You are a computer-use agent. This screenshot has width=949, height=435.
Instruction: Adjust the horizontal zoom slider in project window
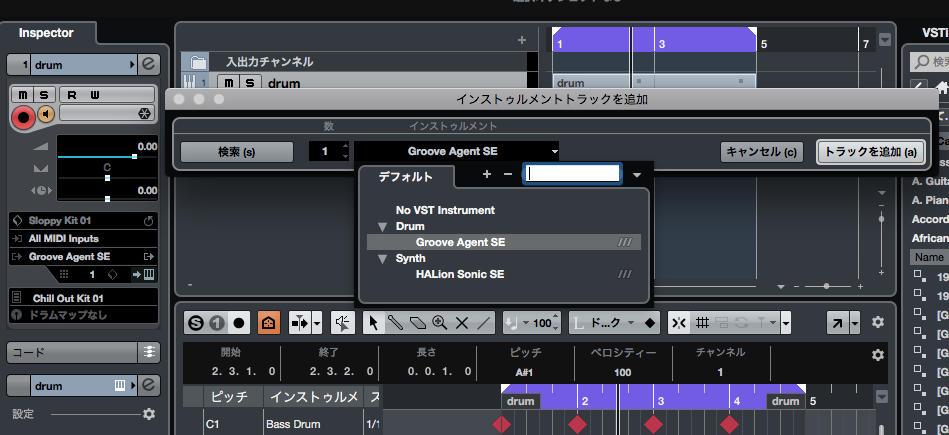tap(826, 286)
